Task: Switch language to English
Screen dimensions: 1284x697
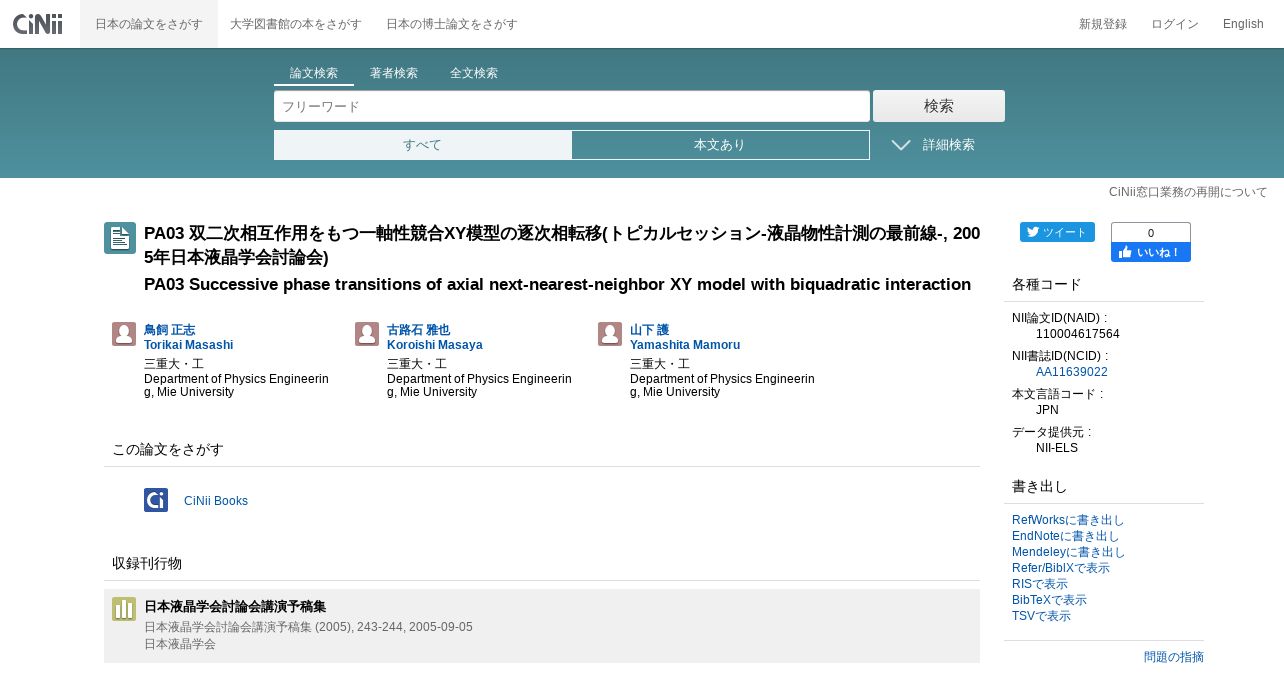Action: click(x=1243, y=24)
